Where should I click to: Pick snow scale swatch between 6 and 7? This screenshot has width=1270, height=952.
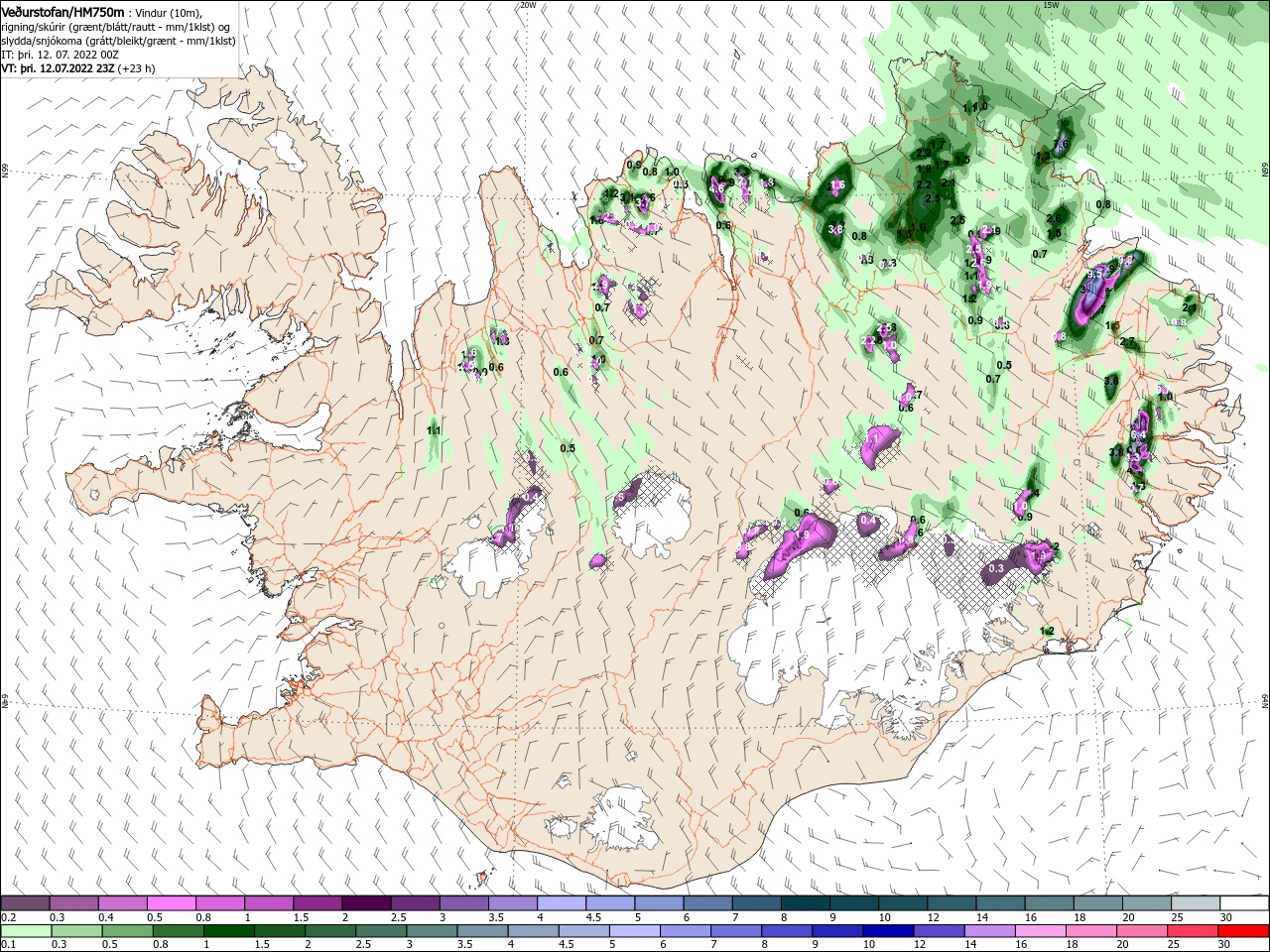707,903
